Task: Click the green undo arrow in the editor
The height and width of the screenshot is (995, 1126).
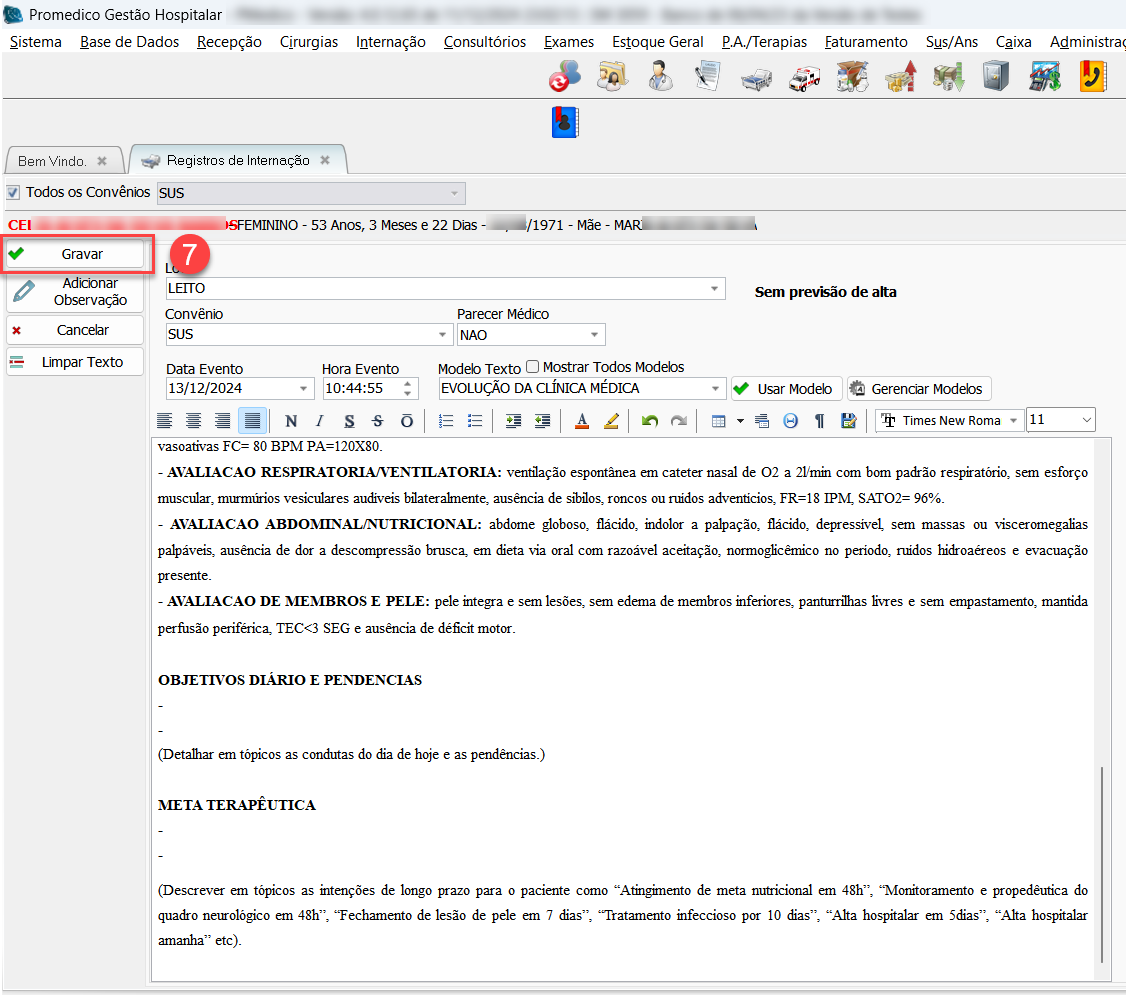Action: [x=650, y=421]
